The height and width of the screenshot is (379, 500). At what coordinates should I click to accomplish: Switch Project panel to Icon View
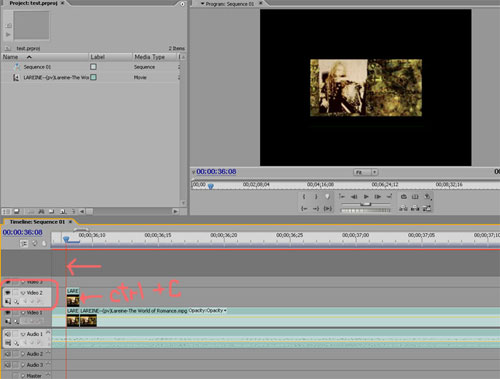[16, 211]
